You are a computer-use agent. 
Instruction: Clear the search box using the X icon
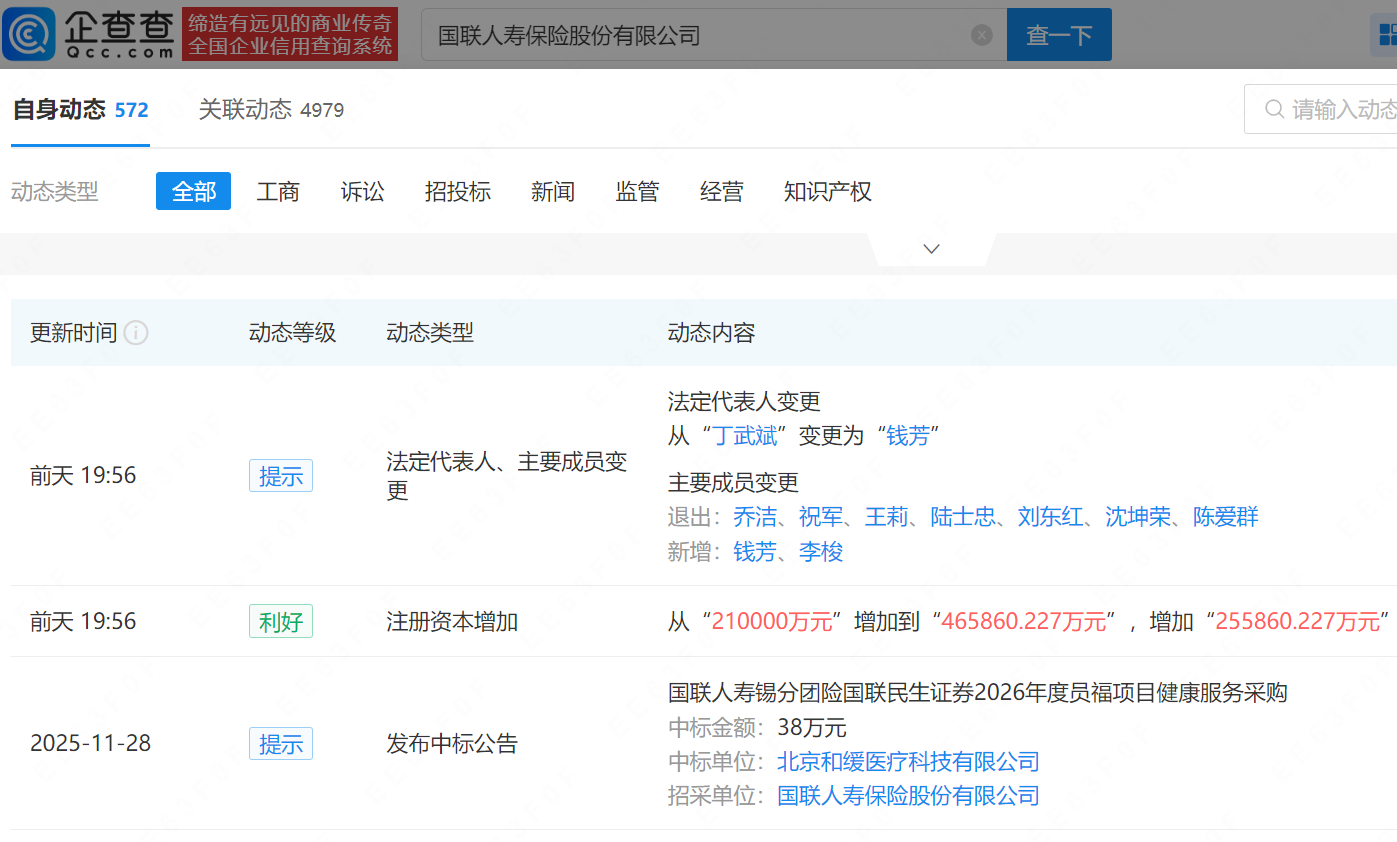(x=981, y=34)
